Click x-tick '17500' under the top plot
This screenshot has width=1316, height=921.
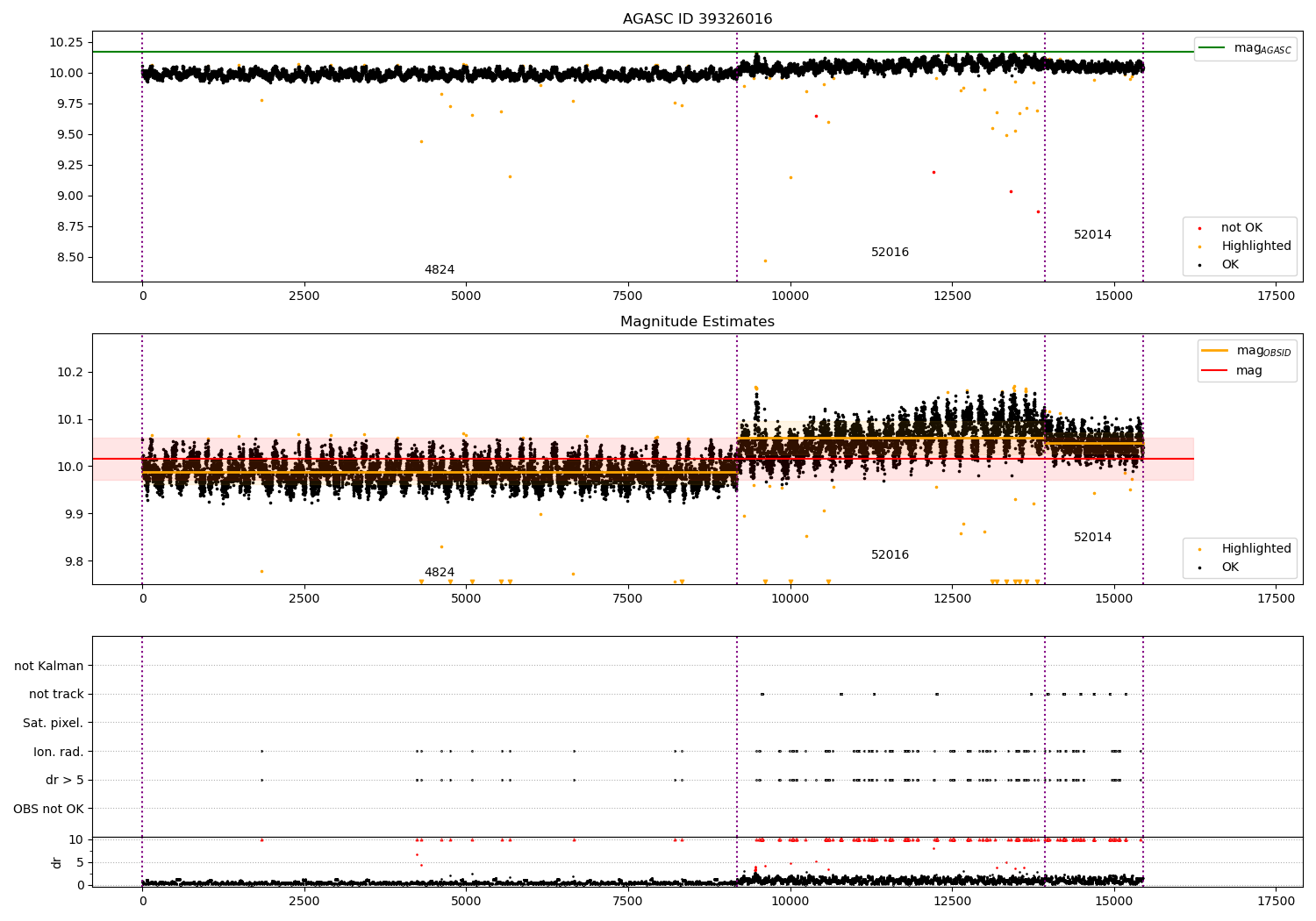click(1276, 296)
